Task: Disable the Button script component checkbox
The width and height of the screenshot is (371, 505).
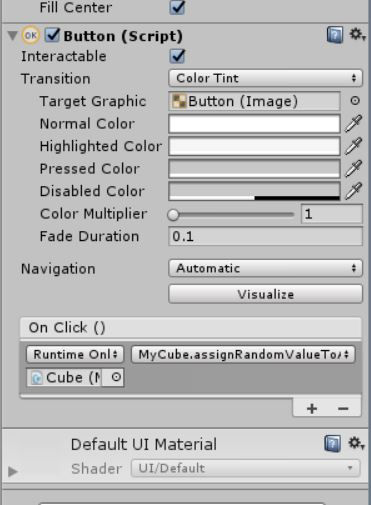Action: tap(52, 35)
